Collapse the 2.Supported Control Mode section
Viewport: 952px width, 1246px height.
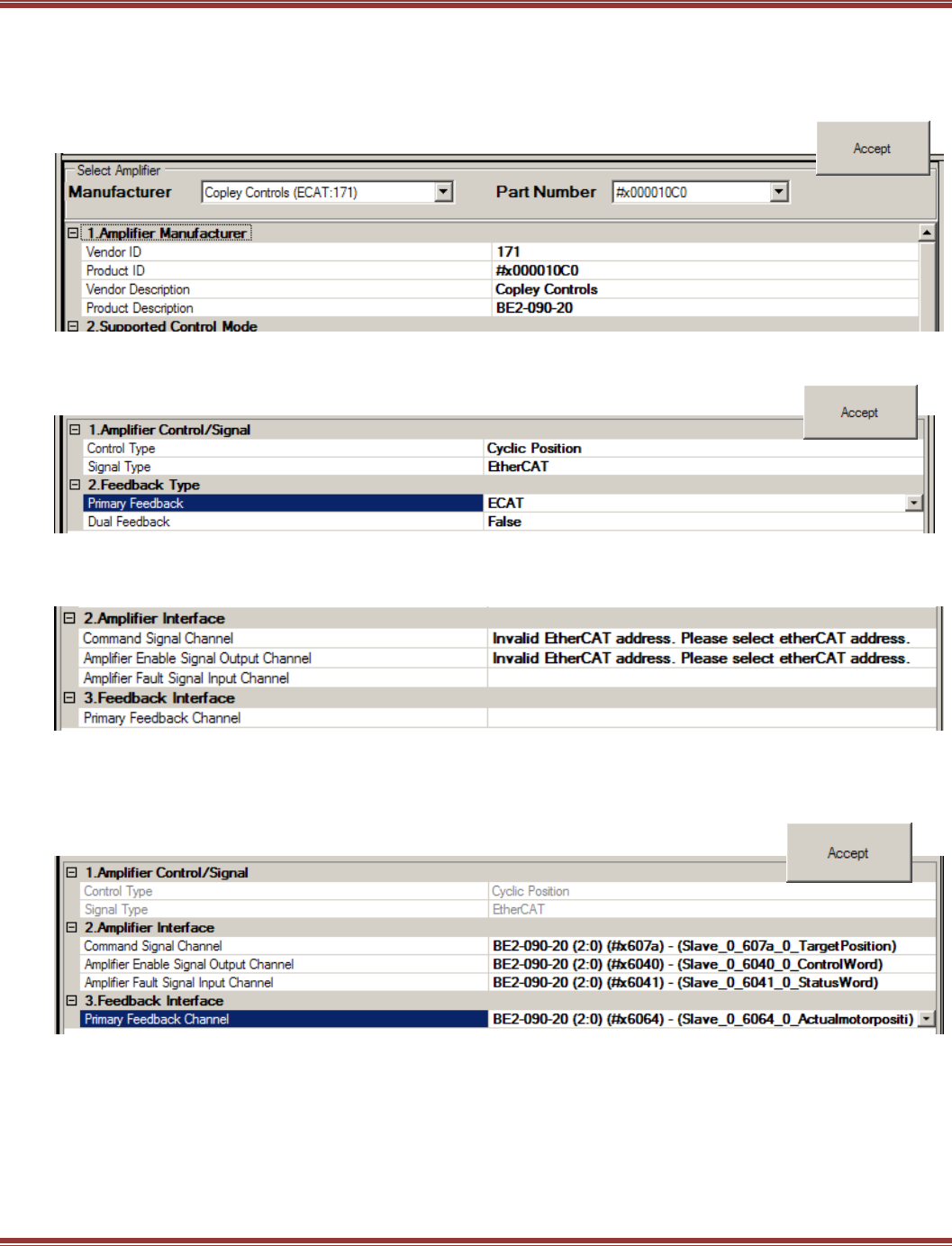point(74,326)
